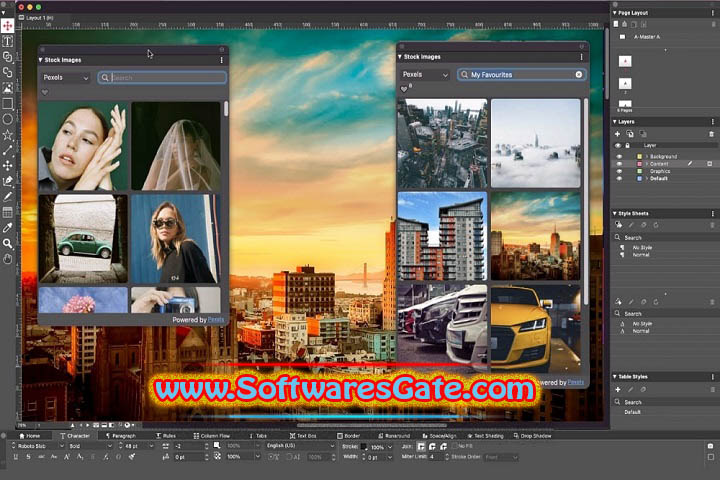
Task: Select the Oval Box tool
Action: pos(7,119)
